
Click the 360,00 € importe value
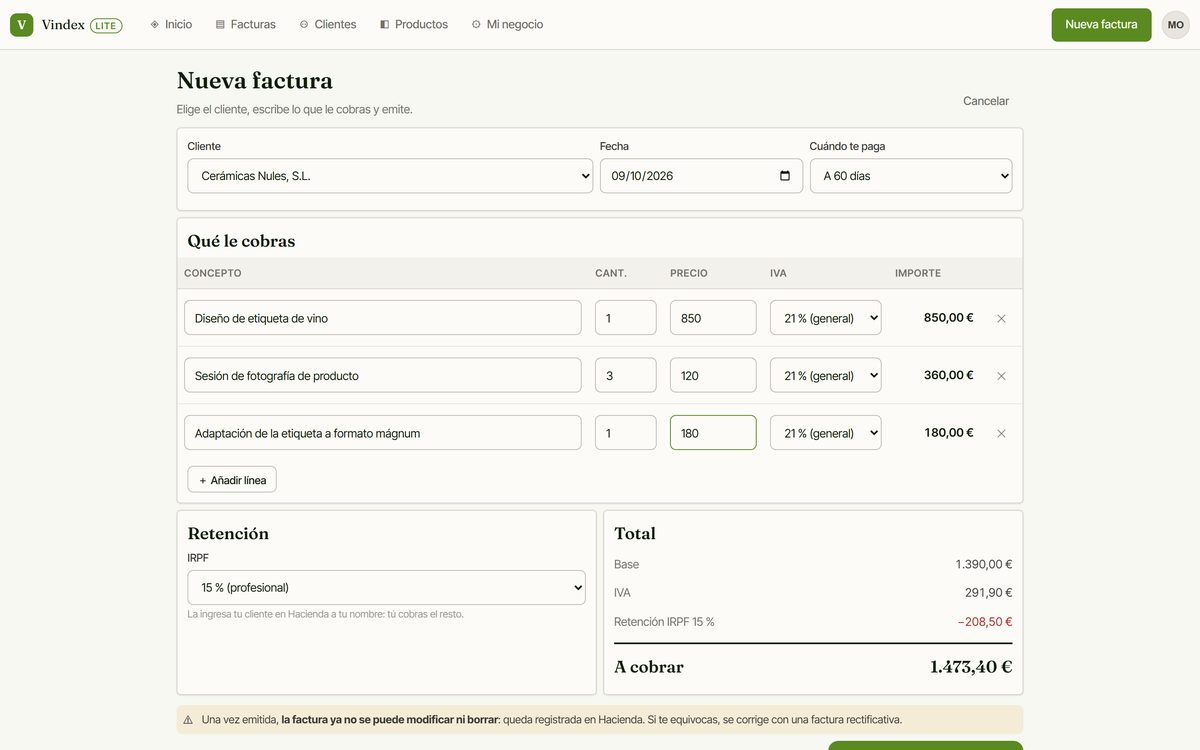pos(948,375)
